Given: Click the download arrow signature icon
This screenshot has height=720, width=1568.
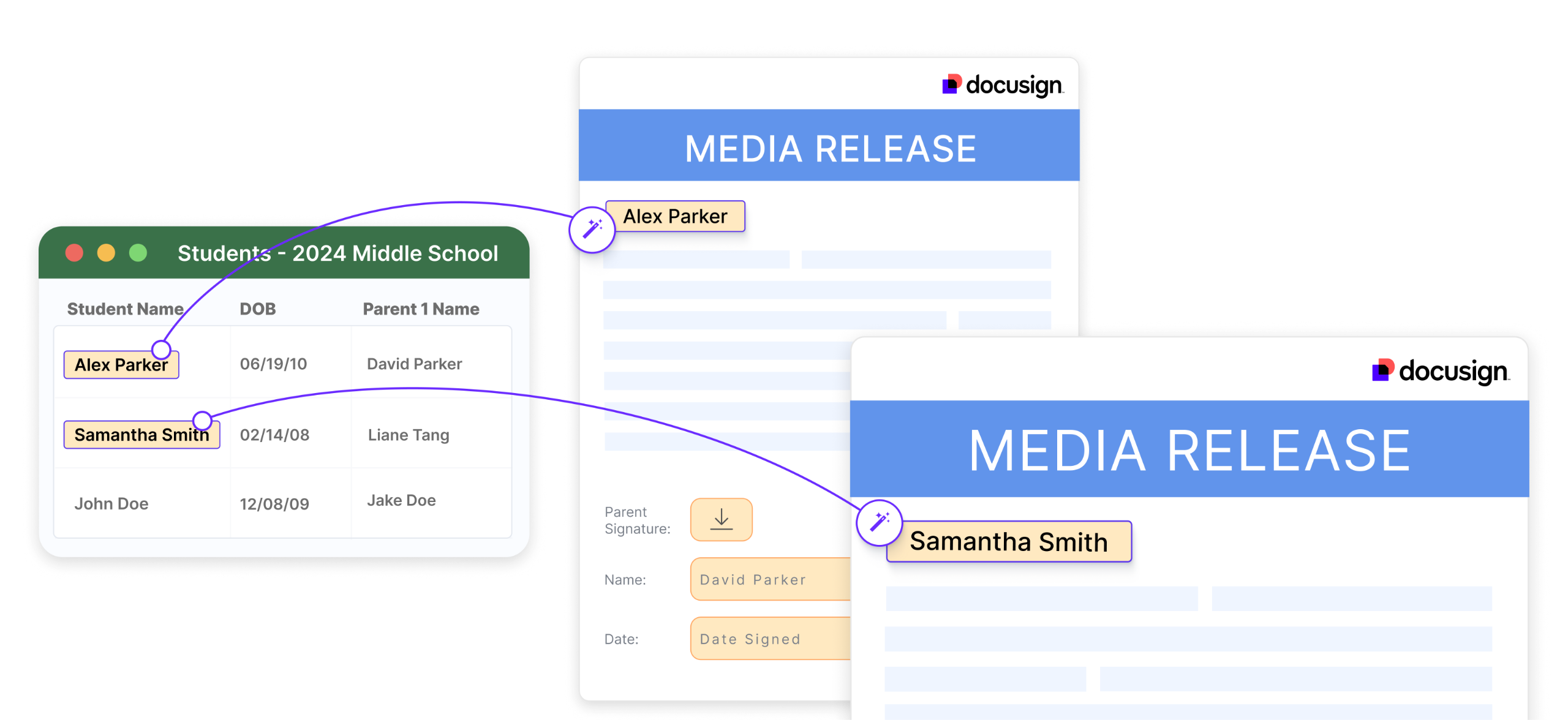Looking at the screenshot, I should [721, 519].
